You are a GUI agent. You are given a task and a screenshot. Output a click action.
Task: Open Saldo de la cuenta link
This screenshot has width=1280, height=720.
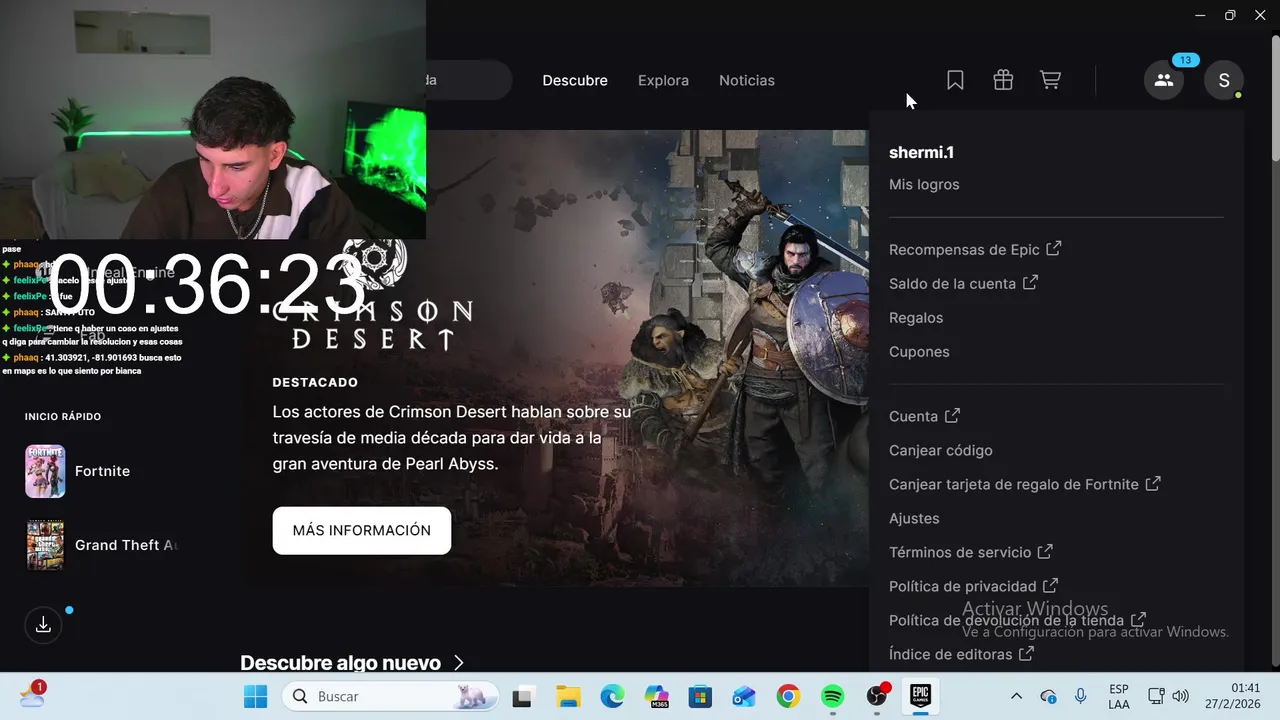[x=963, y=283]
